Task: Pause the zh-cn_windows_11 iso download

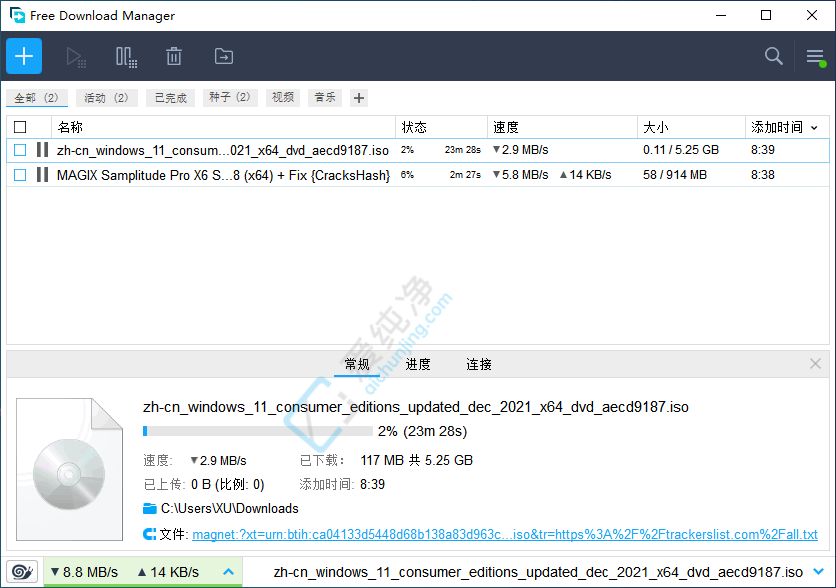Action: 43,150
